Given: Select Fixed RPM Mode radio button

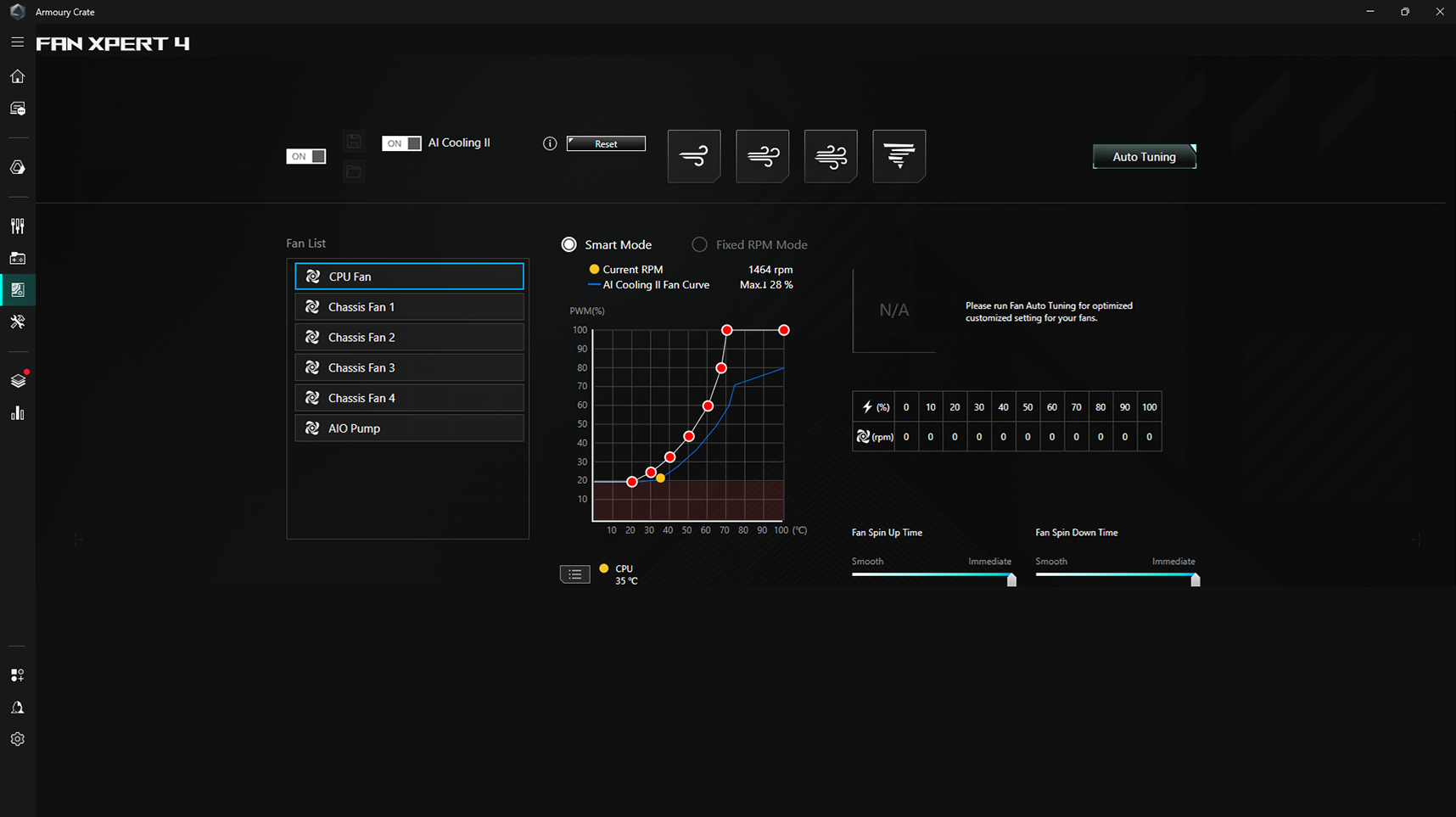Looking at the screenshot, I should pos(699,244).
